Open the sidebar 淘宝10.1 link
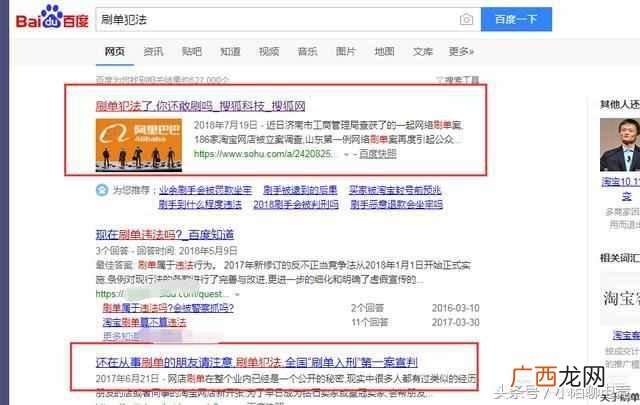The width and height of the screenshot is (640, 405). click(621, 182)
